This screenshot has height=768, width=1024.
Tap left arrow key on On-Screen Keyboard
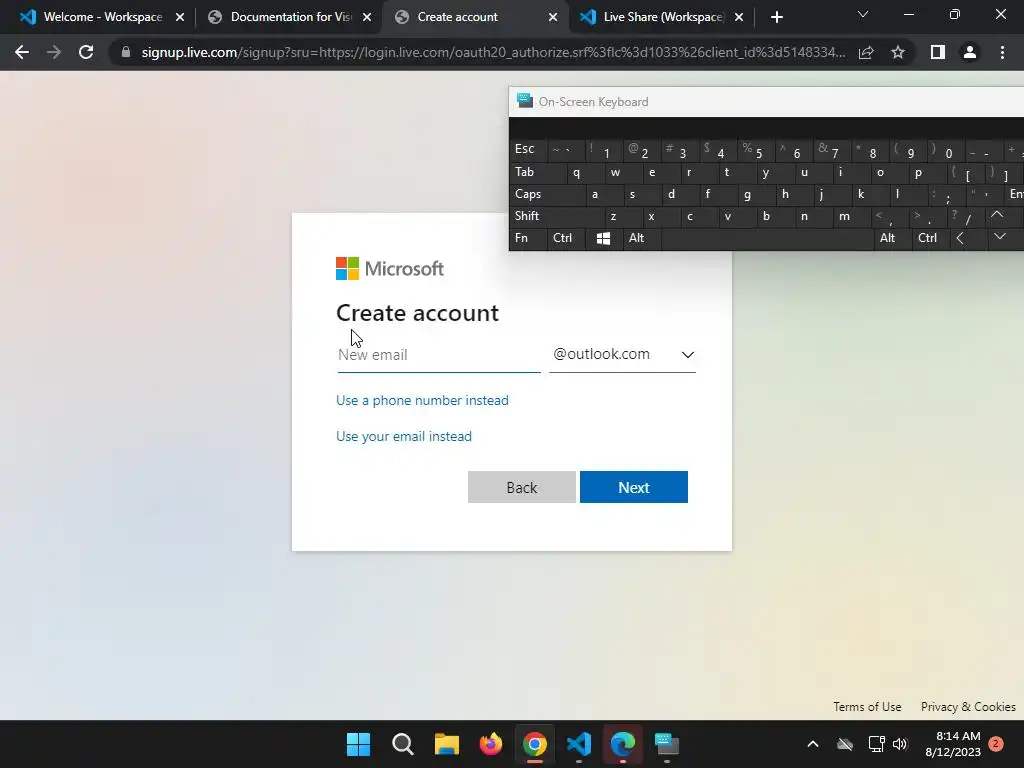[968, 238]
